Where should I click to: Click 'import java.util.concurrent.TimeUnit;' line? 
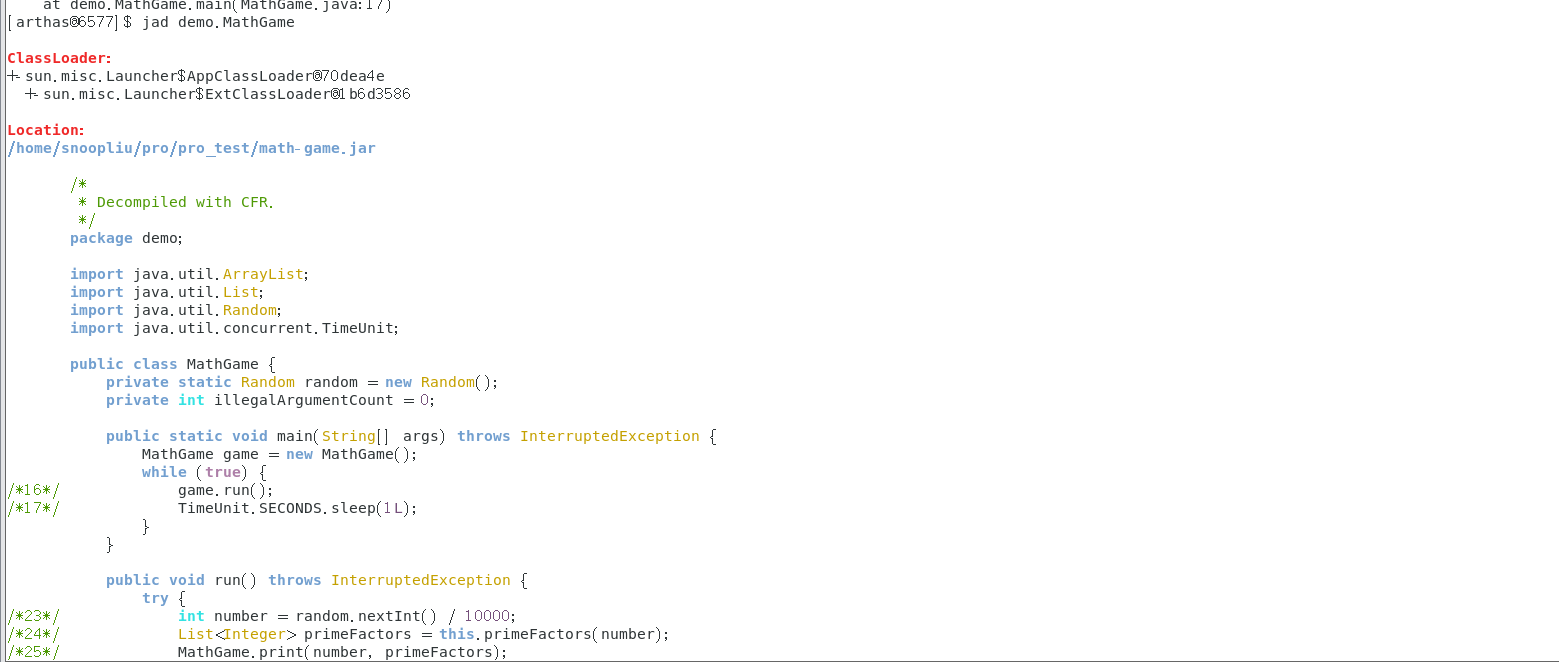[x=235, y=328]
